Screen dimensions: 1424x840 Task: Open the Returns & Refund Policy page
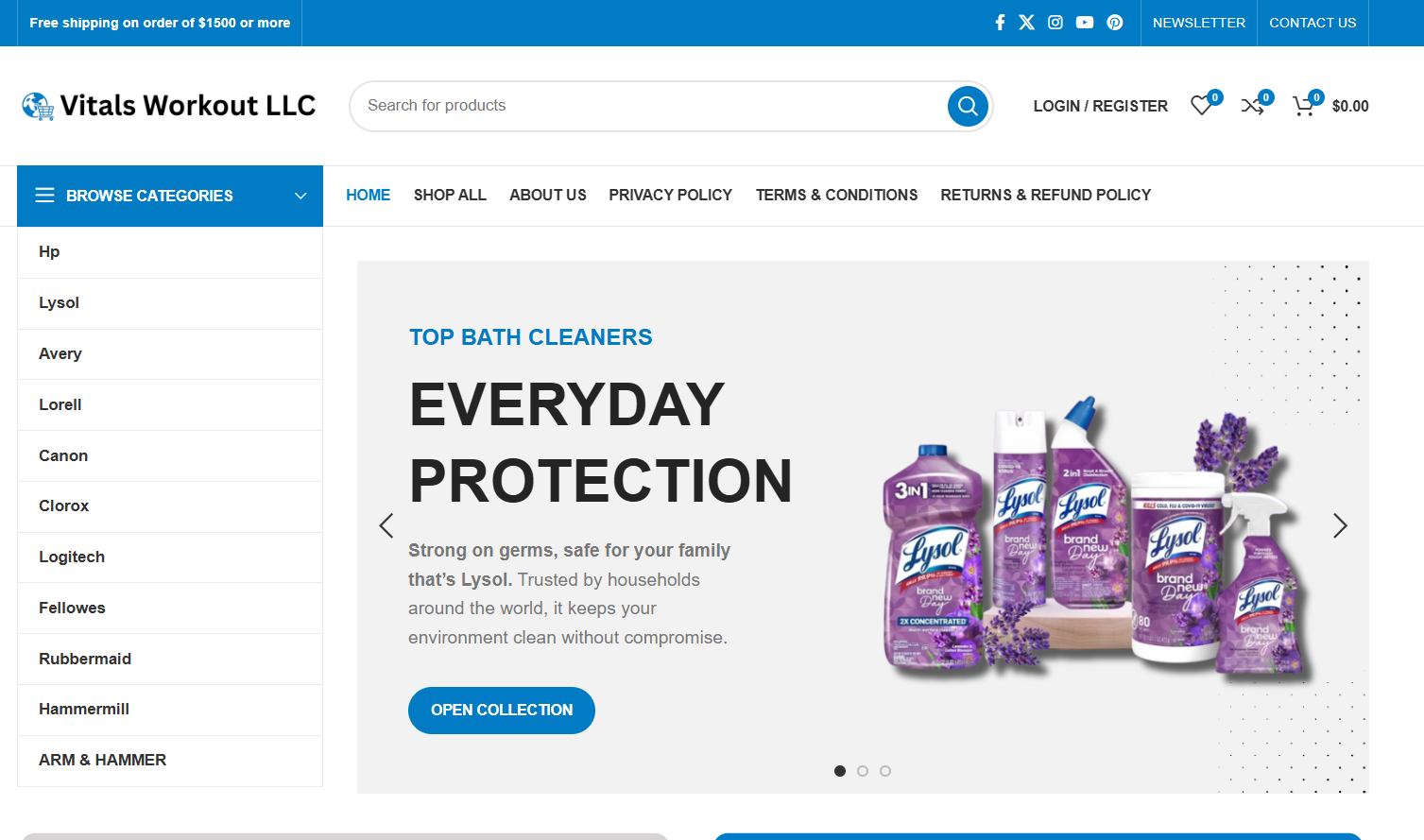[1045, 195]
